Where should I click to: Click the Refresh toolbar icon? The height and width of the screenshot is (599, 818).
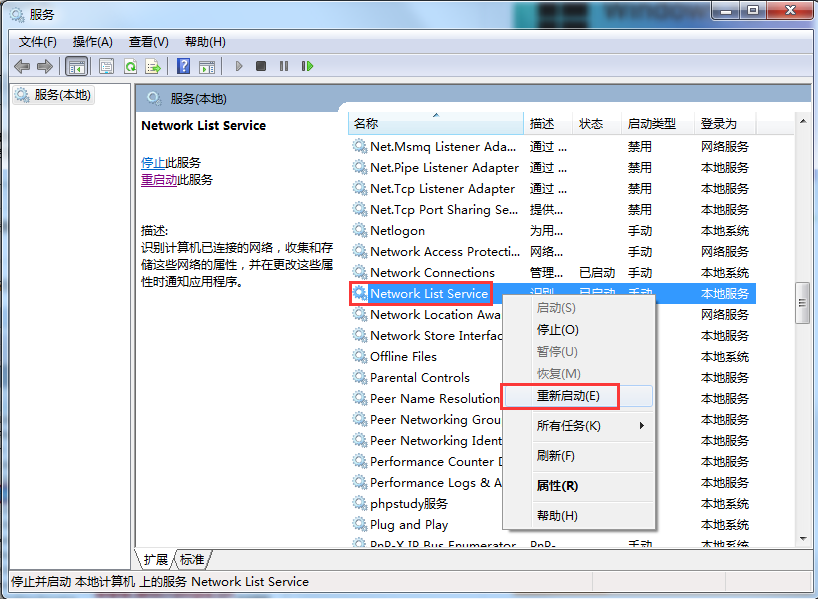coord(130,66)
